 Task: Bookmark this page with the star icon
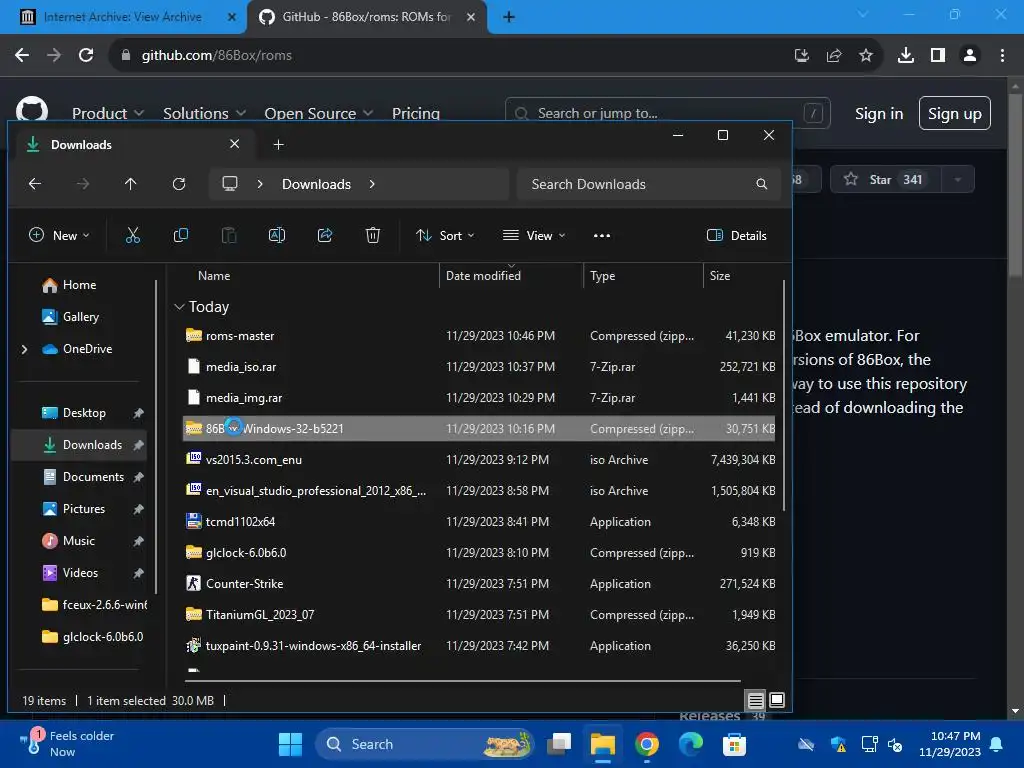[x=866, y=56]
